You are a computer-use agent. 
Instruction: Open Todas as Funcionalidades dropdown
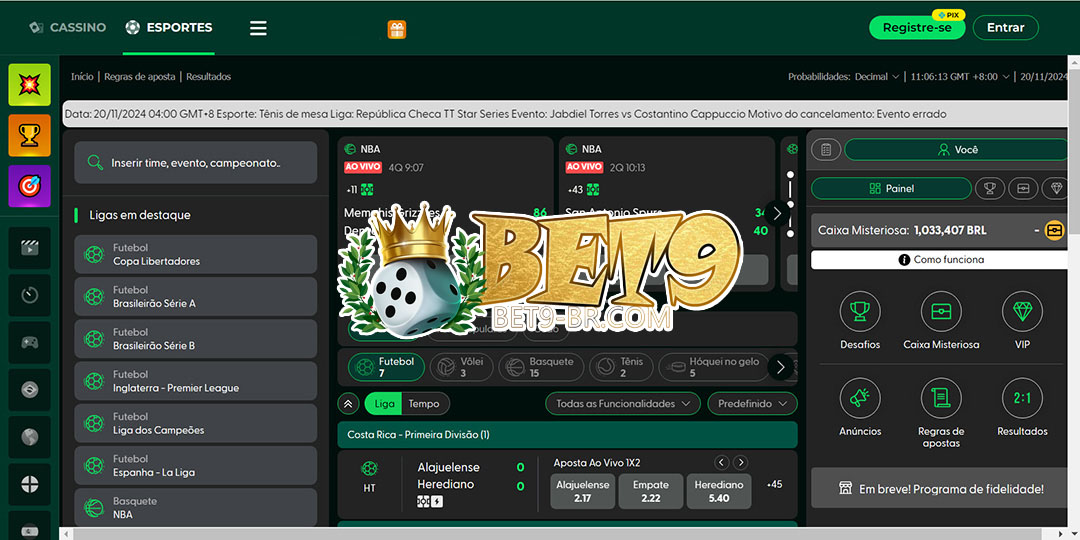coord(623,404)
